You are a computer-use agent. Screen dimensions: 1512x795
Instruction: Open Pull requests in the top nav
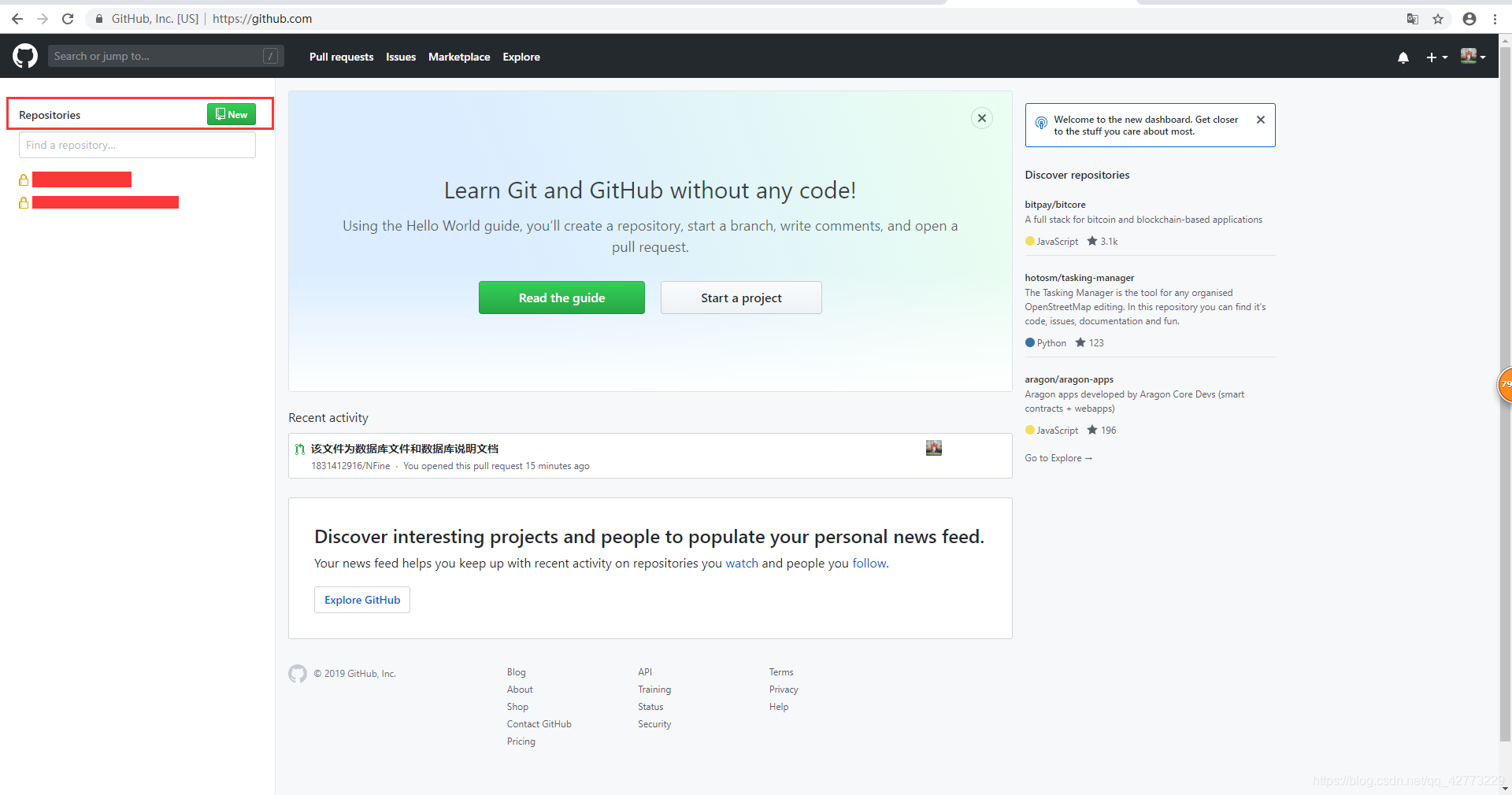(x=341, y=57)
